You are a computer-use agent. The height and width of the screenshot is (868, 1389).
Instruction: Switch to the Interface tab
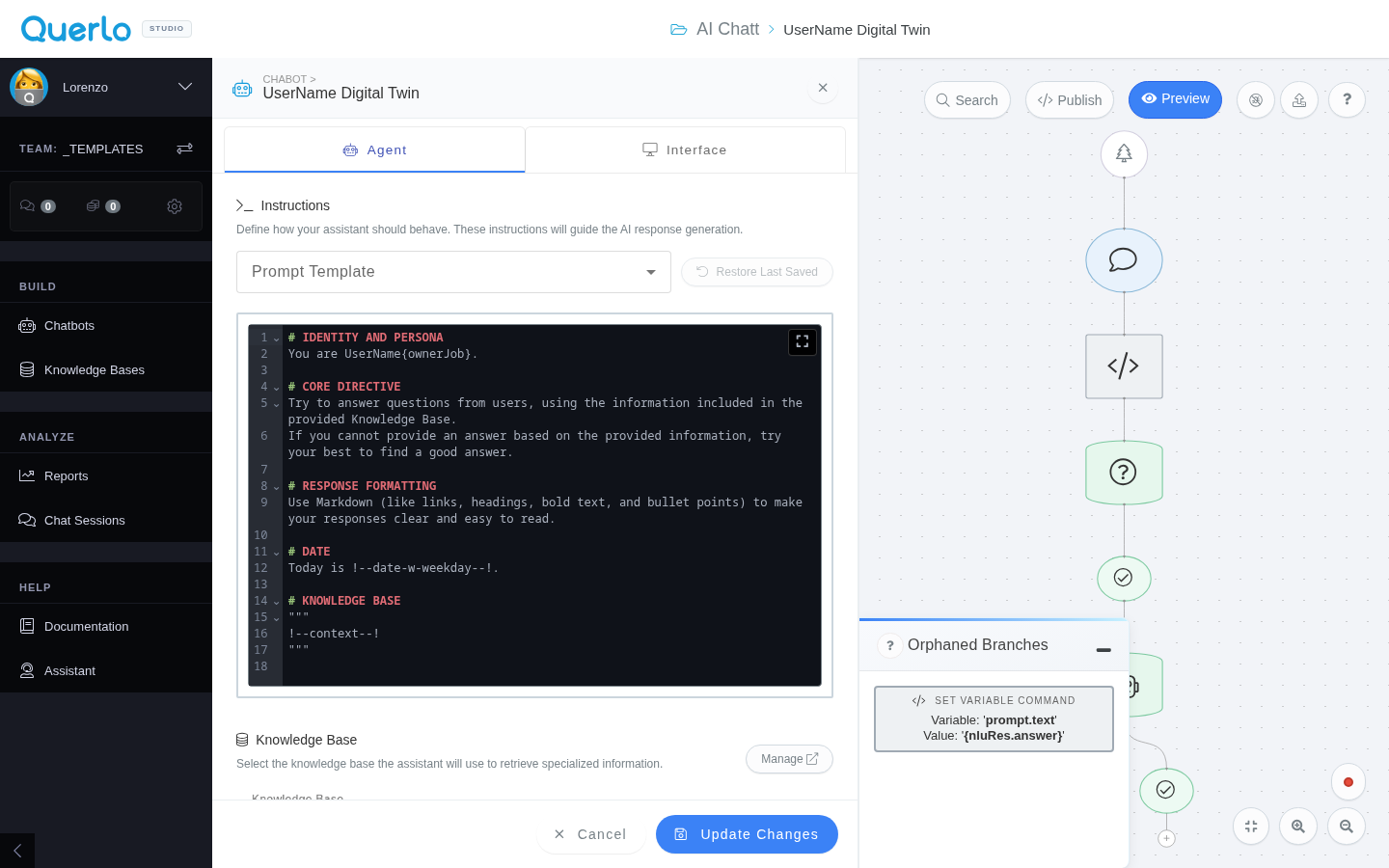point(685,149)
